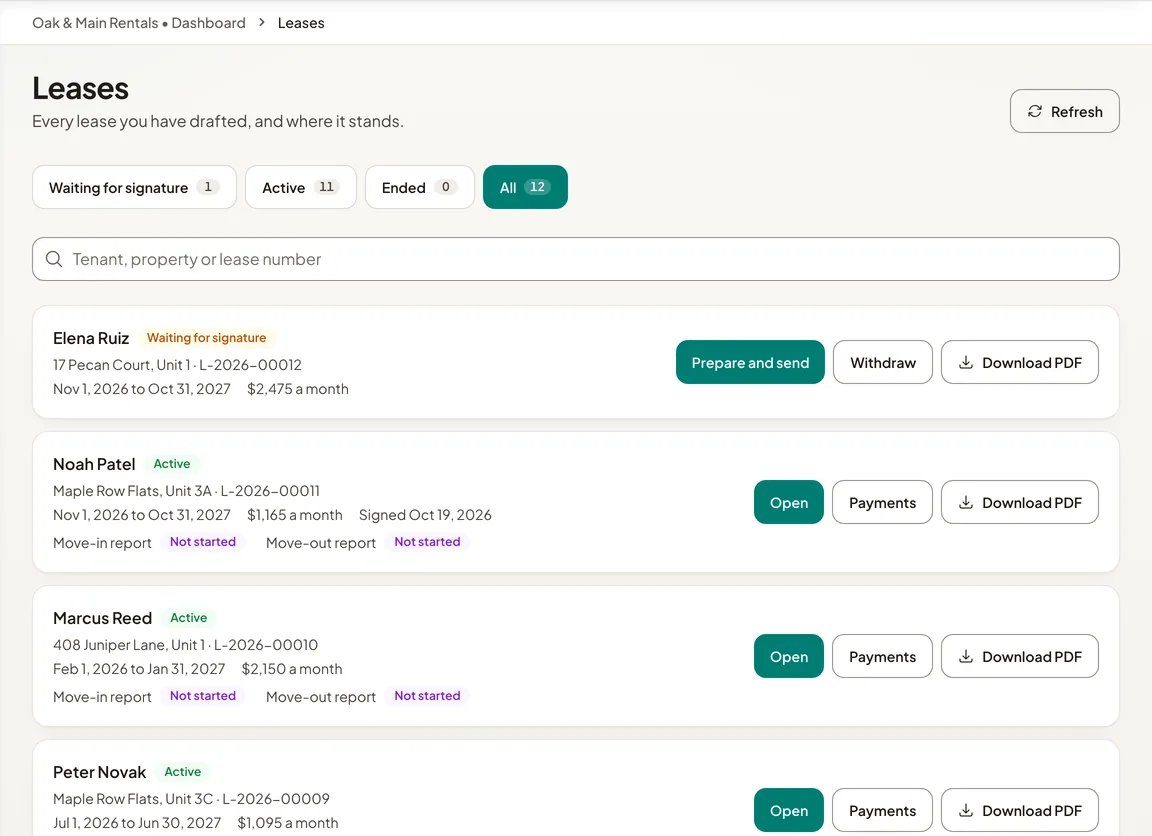
Task: Click the tenant name Marcus Reed
Action: click(102, 619)
